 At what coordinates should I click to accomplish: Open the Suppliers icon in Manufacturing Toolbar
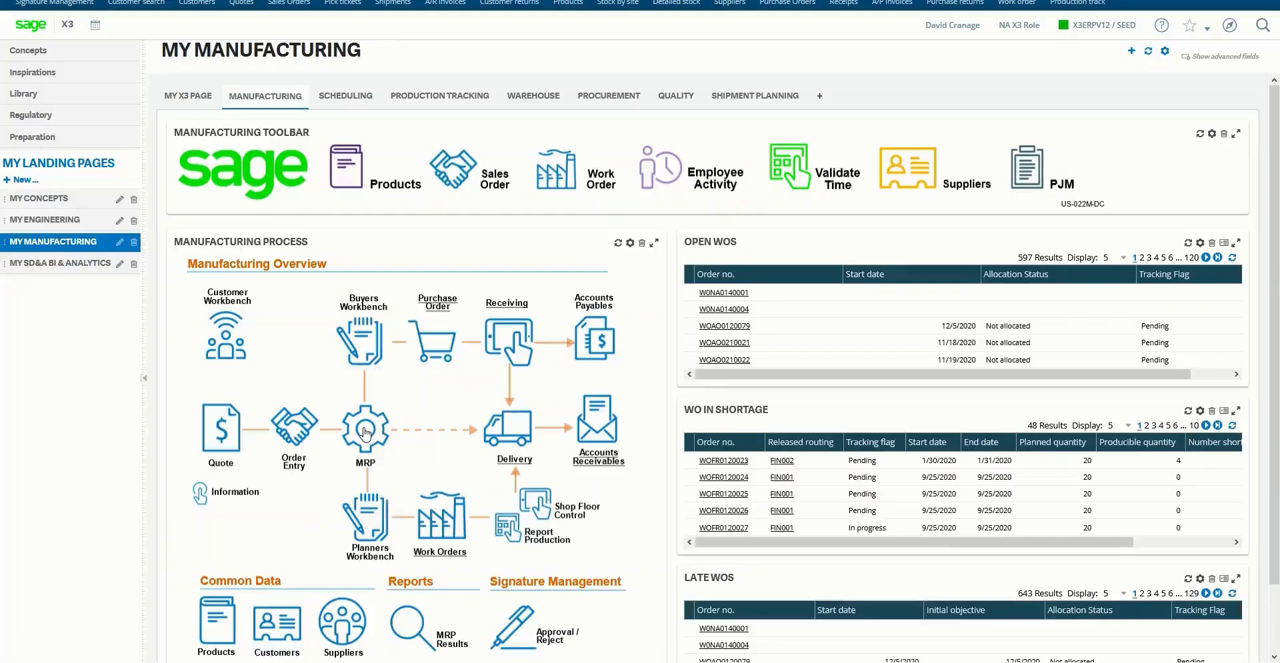coord(908,169)
